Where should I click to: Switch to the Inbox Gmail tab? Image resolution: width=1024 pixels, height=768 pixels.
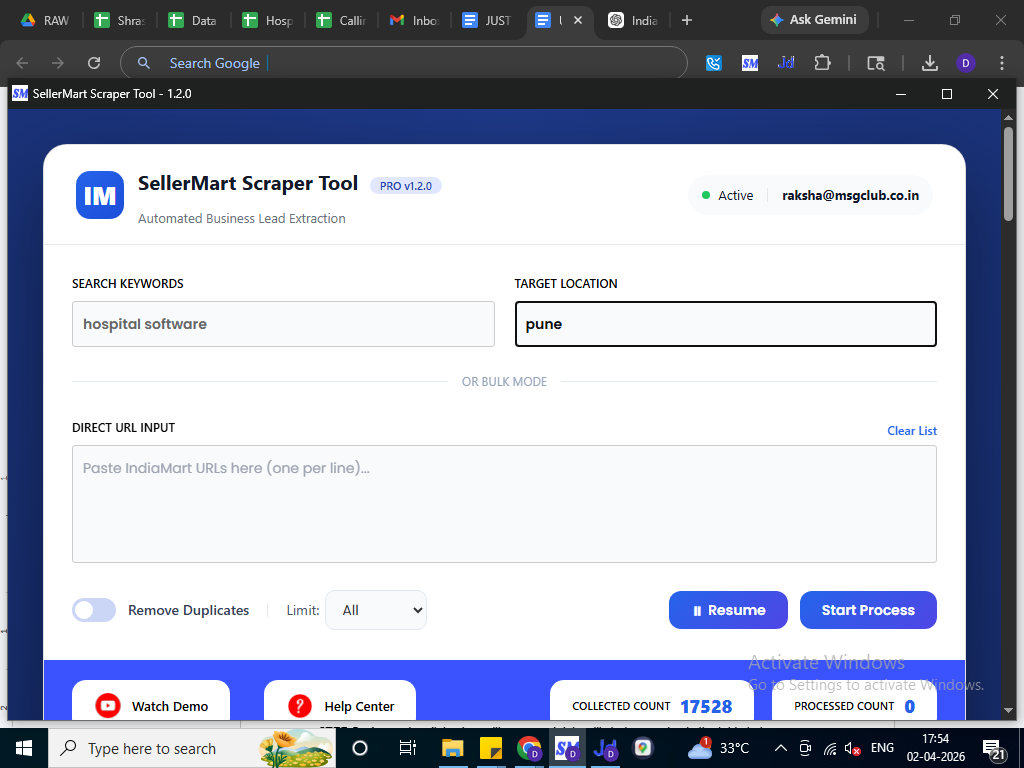412,20
